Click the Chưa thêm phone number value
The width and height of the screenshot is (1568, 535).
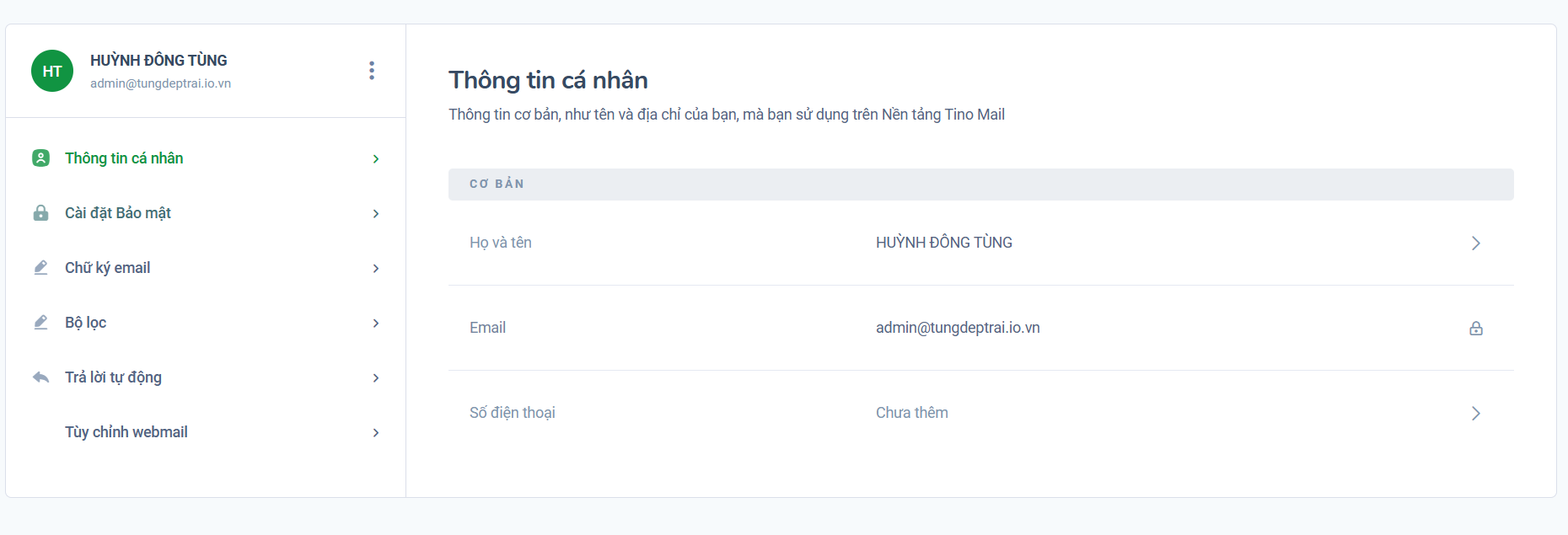tap(911, 413)
